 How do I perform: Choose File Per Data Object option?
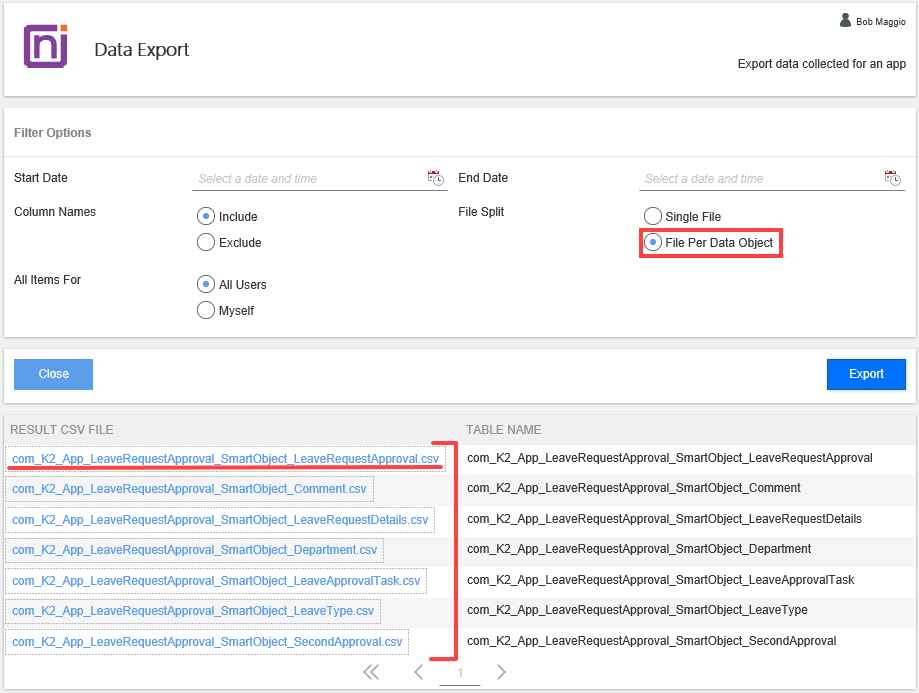[652, 242]
